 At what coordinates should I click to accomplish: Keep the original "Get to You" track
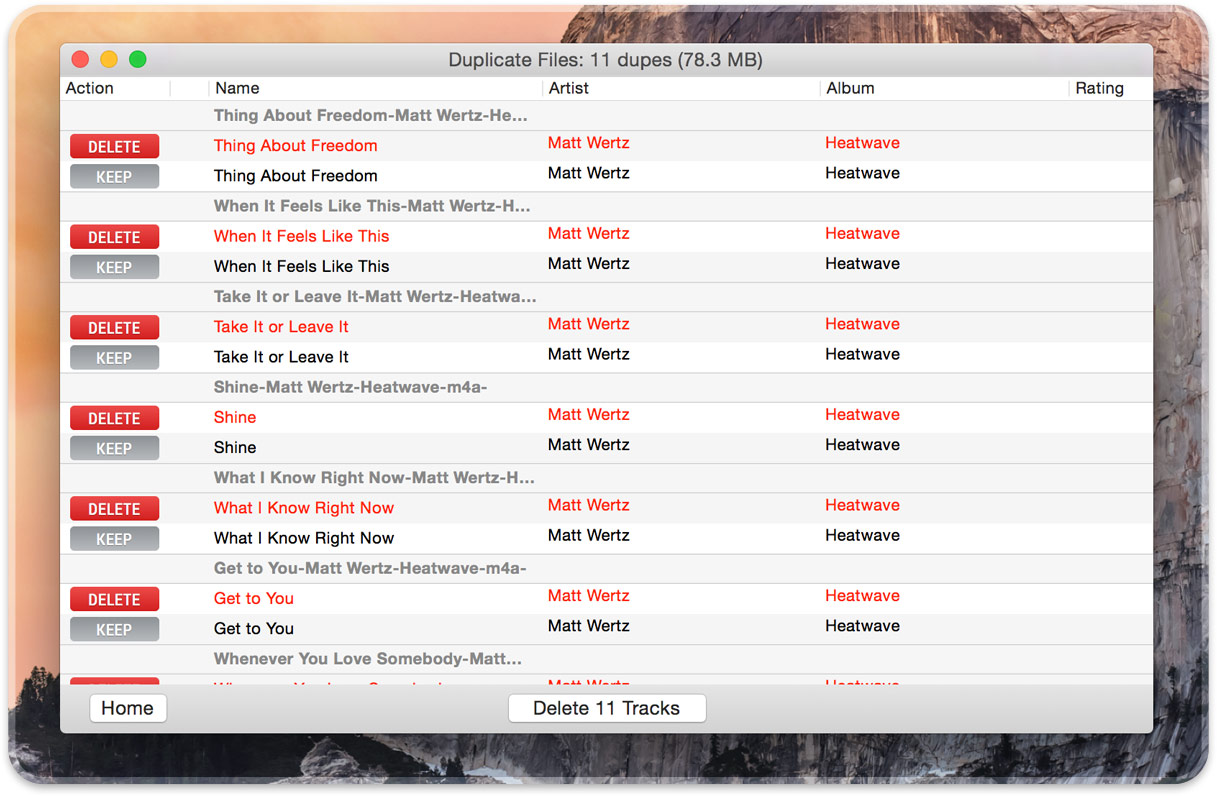[114, 629]
